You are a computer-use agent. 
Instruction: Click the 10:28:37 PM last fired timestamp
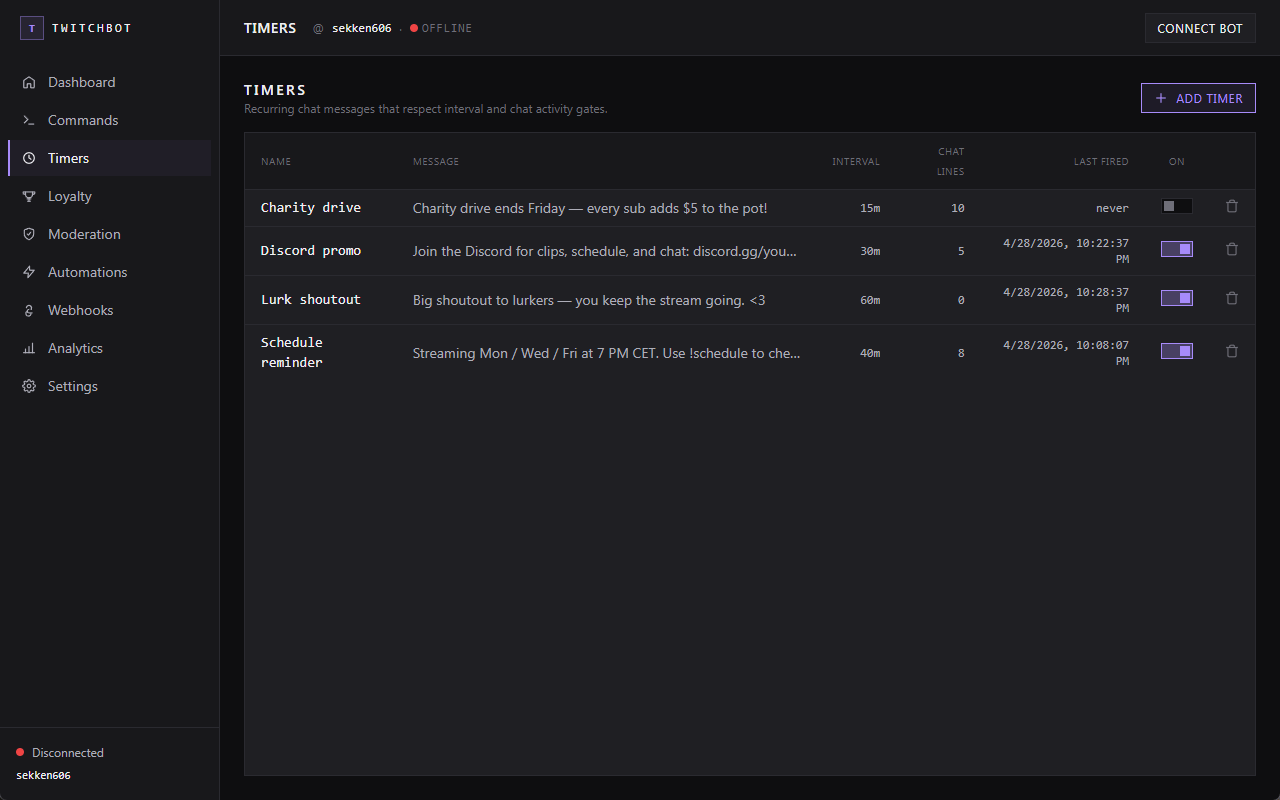1066,299
